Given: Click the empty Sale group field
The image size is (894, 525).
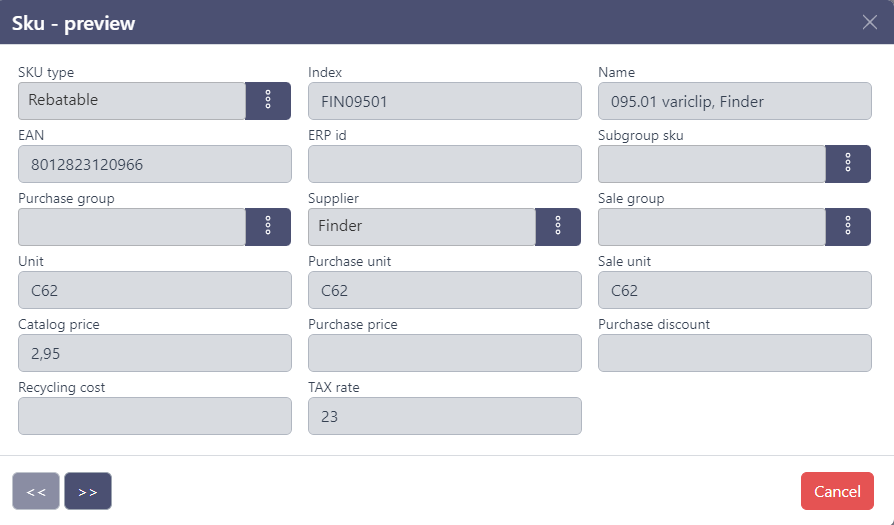Looking at the screenshot, I should click(x=712, y=227).
